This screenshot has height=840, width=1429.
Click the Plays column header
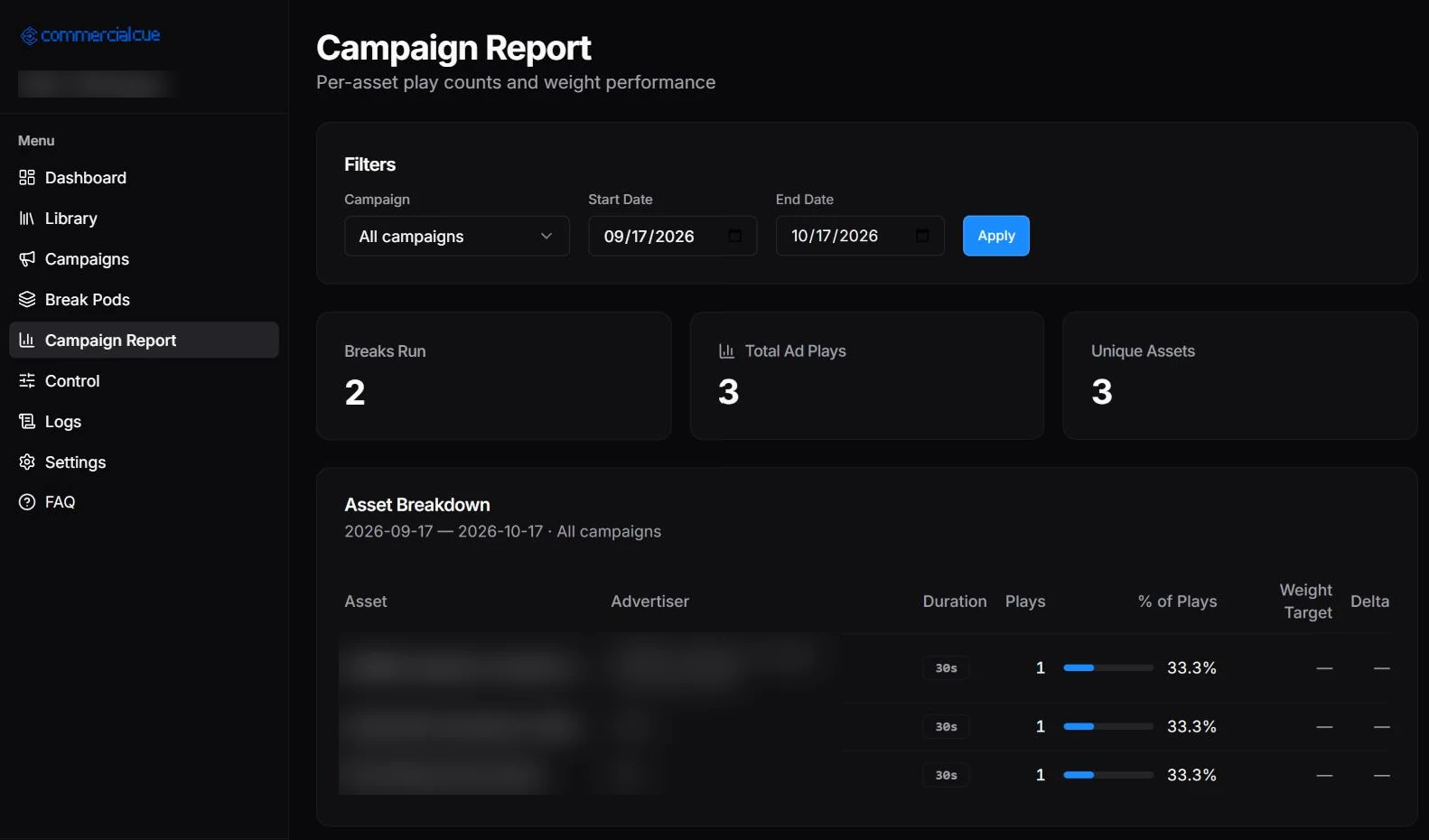tap(1025, 601)
